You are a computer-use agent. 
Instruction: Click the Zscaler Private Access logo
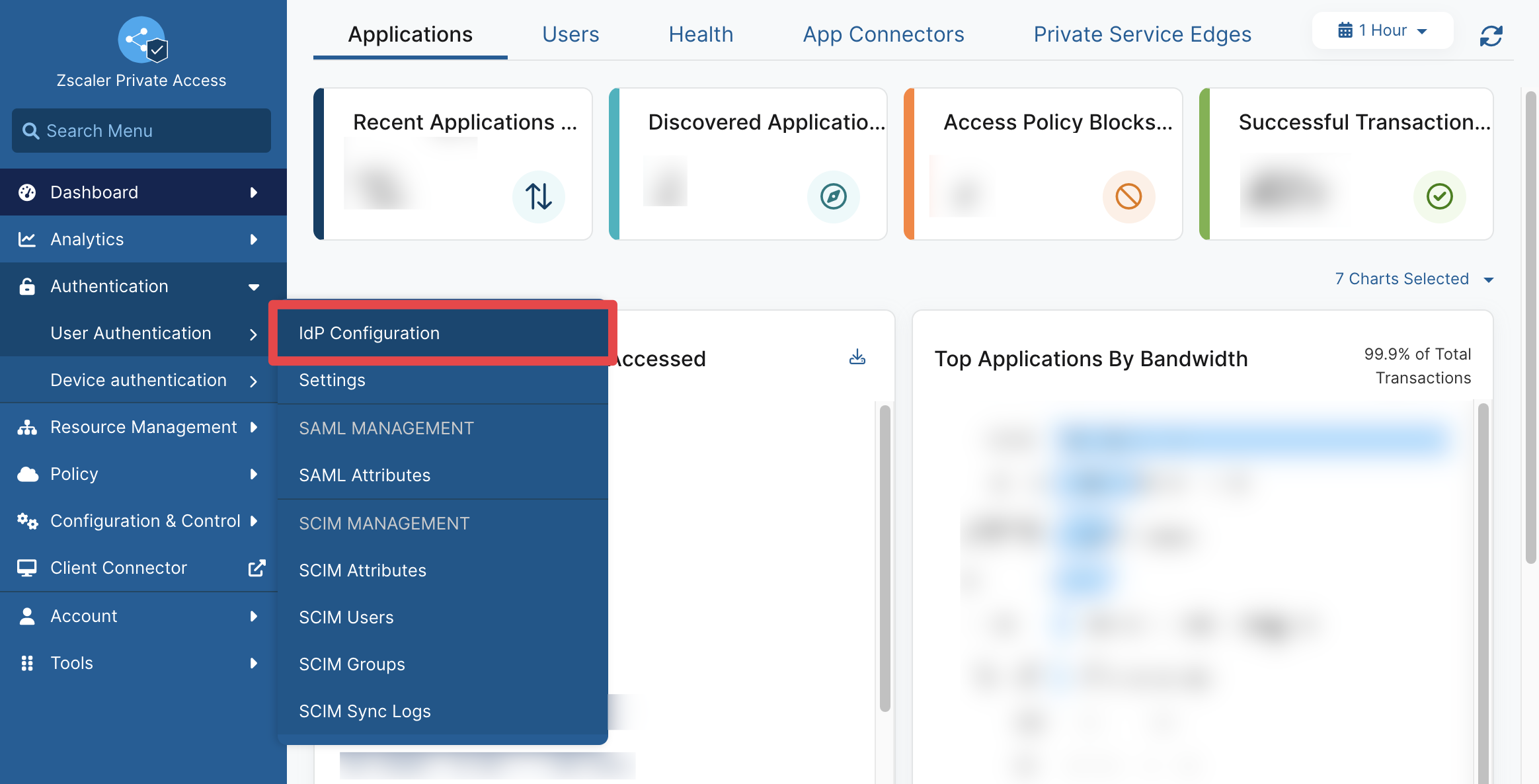(x=142, y=40)
